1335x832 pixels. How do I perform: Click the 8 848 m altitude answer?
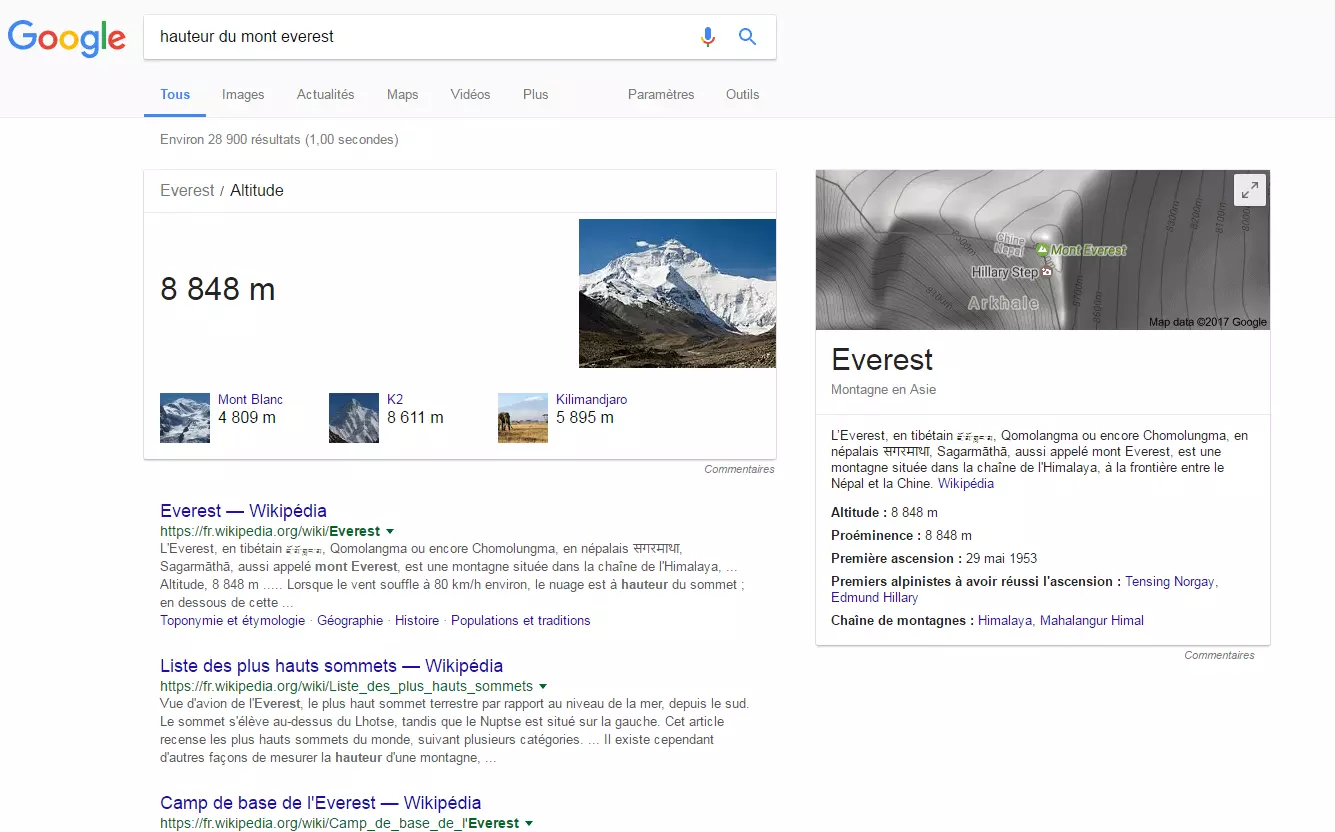coord(218,289)
